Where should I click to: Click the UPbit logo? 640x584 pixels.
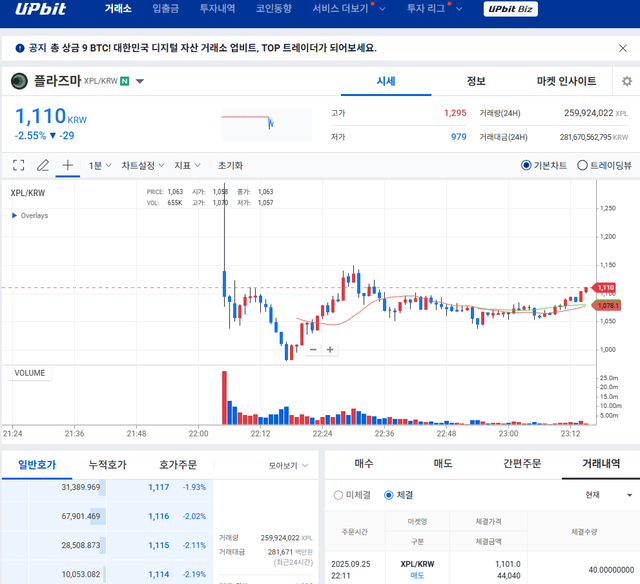pyautogui.click(x=40, y=9)
